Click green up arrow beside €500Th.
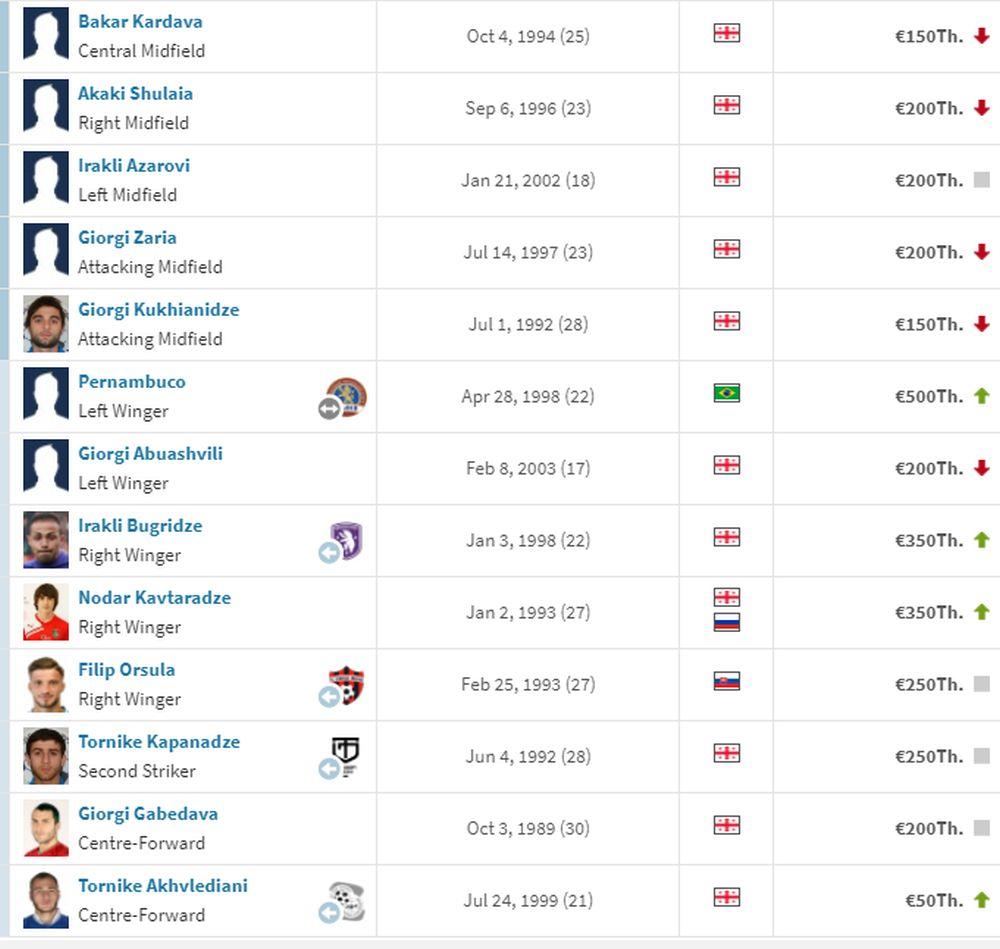The height and width of the screenshot is (949, 1000). 981,396
